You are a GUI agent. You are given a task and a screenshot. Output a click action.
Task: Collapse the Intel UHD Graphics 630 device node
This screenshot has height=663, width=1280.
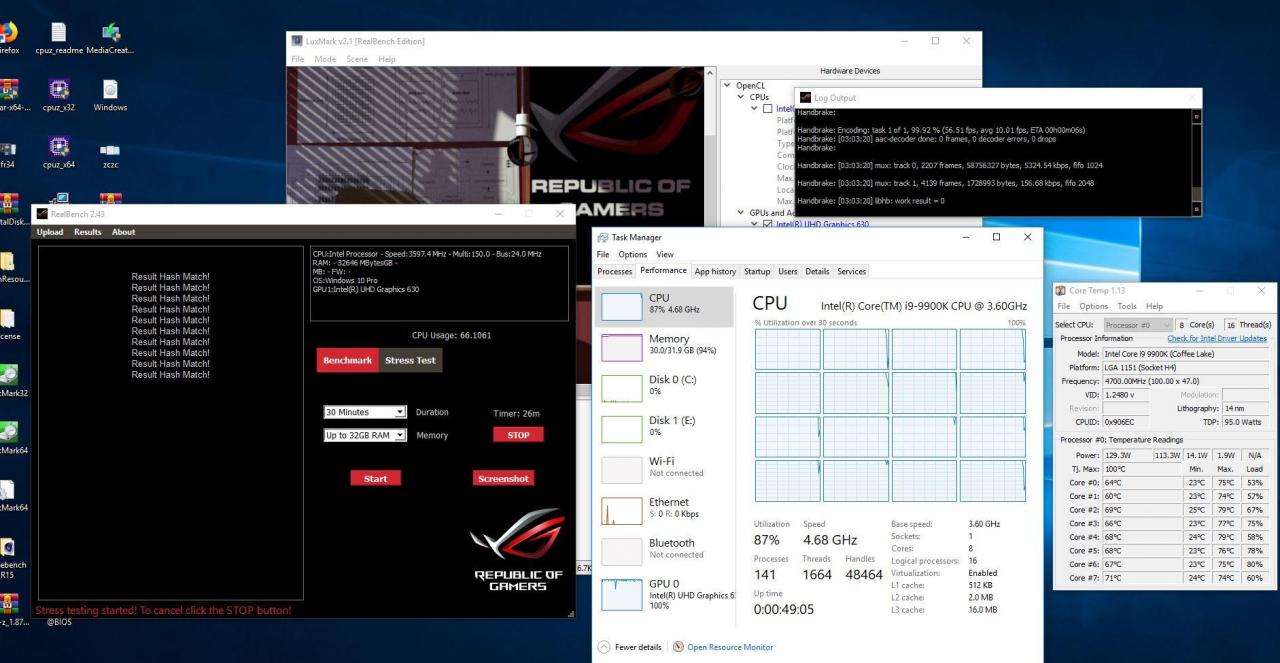(755, 224)
